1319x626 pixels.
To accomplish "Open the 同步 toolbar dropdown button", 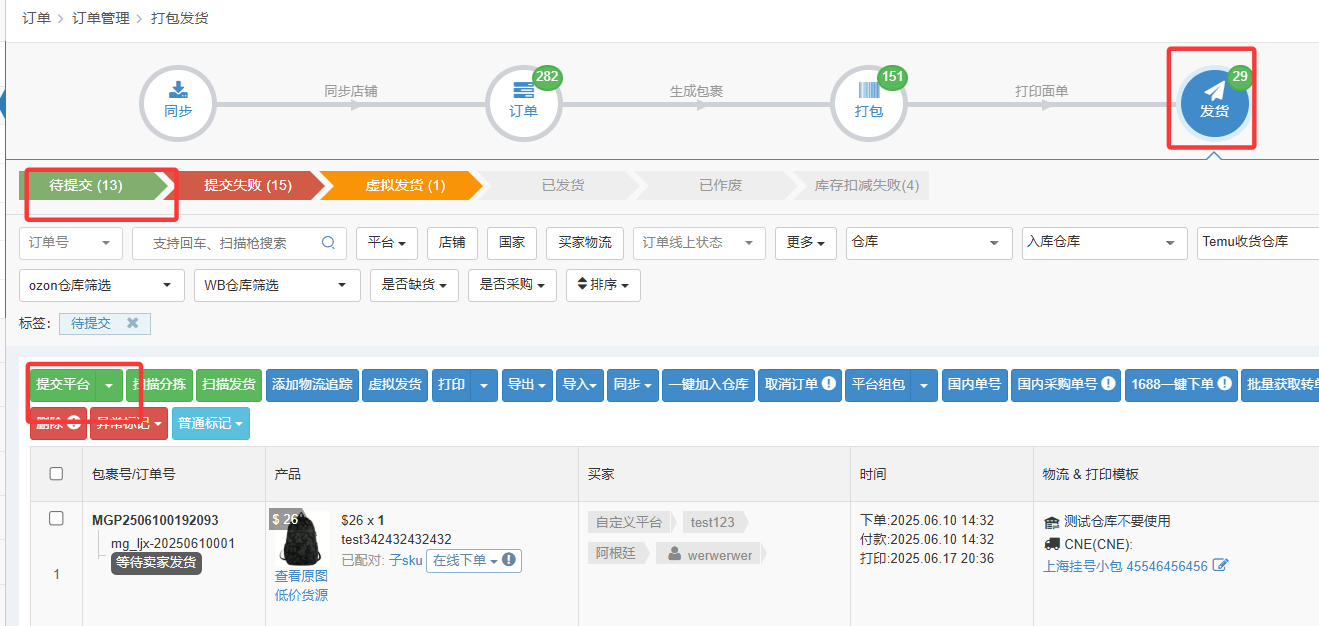I will [632, 385].
